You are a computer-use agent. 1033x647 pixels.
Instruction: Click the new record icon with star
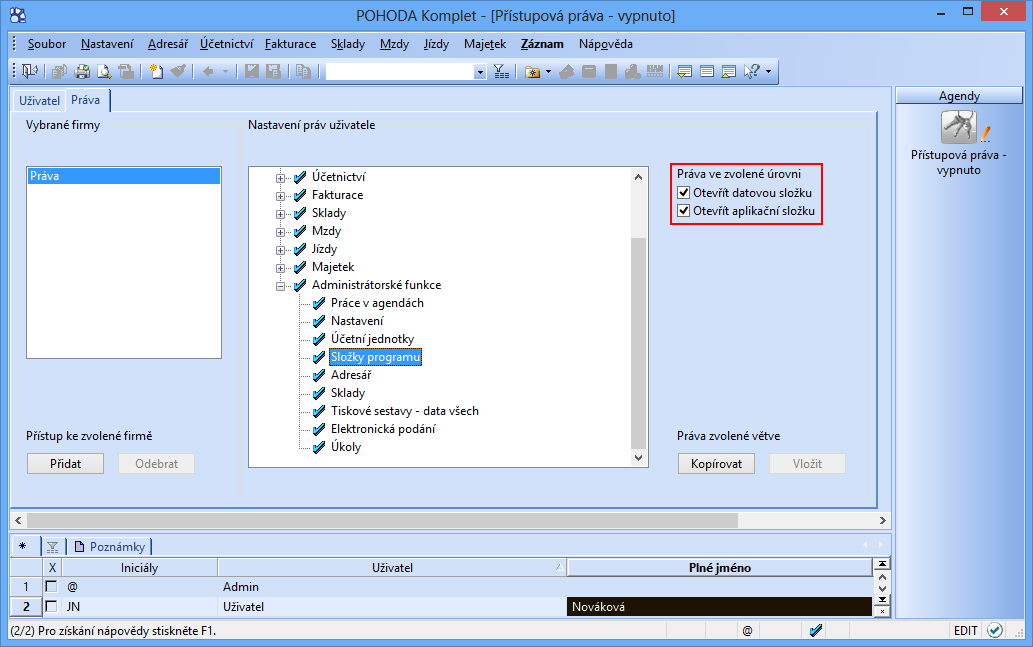click(x=156, y=71)
